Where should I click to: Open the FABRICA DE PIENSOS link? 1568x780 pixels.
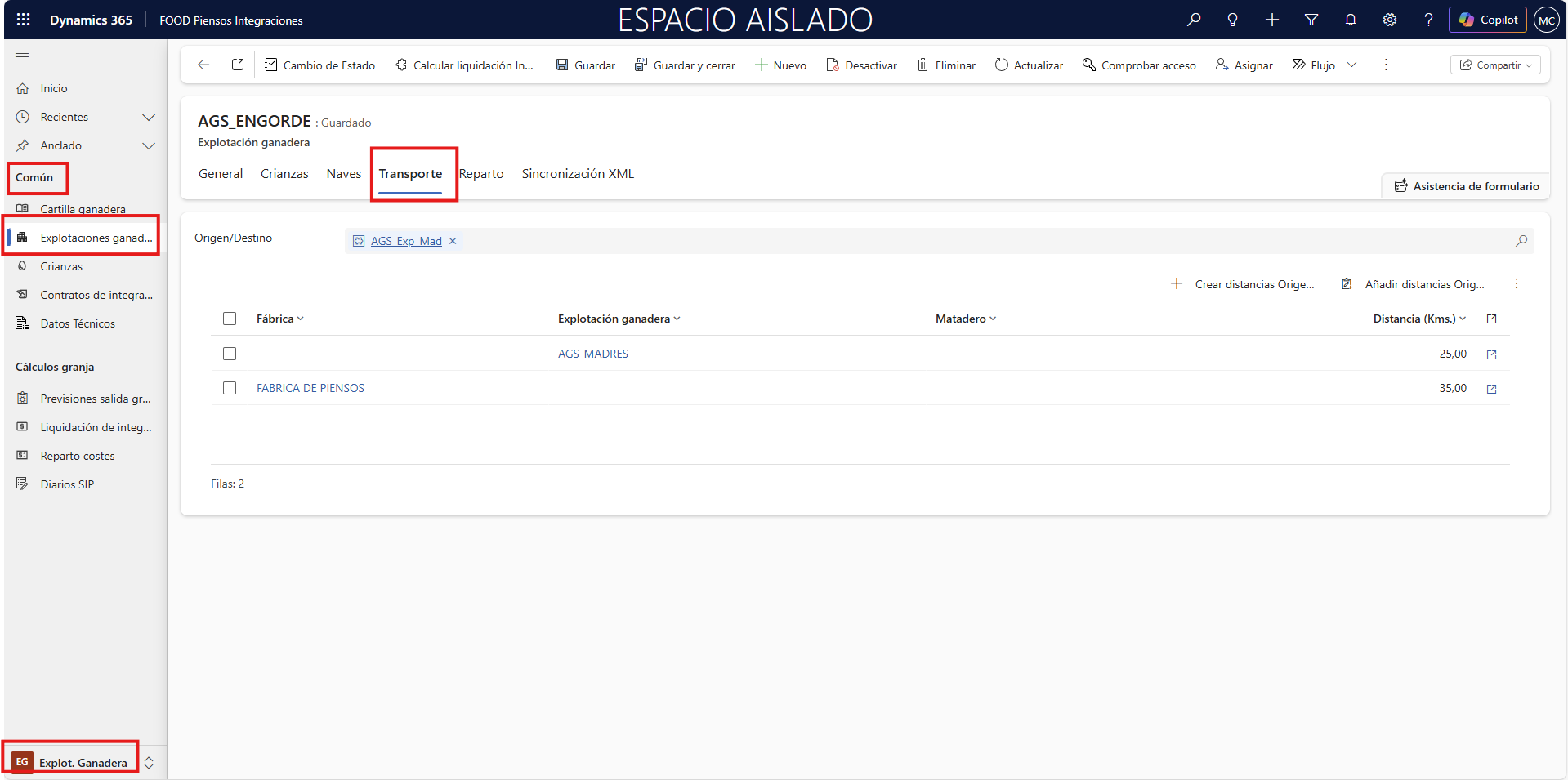pos(310,388)
